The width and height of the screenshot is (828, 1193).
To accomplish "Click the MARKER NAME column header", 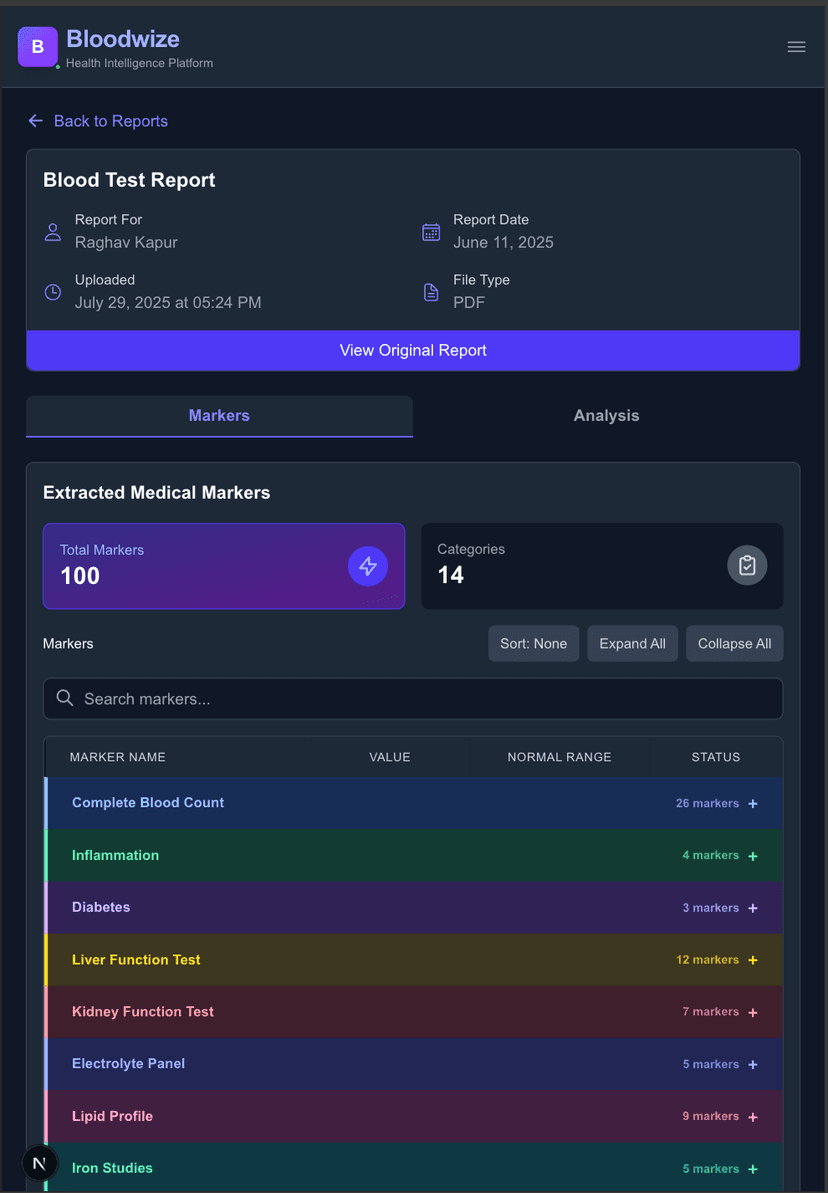I will [x=117, y=757].
